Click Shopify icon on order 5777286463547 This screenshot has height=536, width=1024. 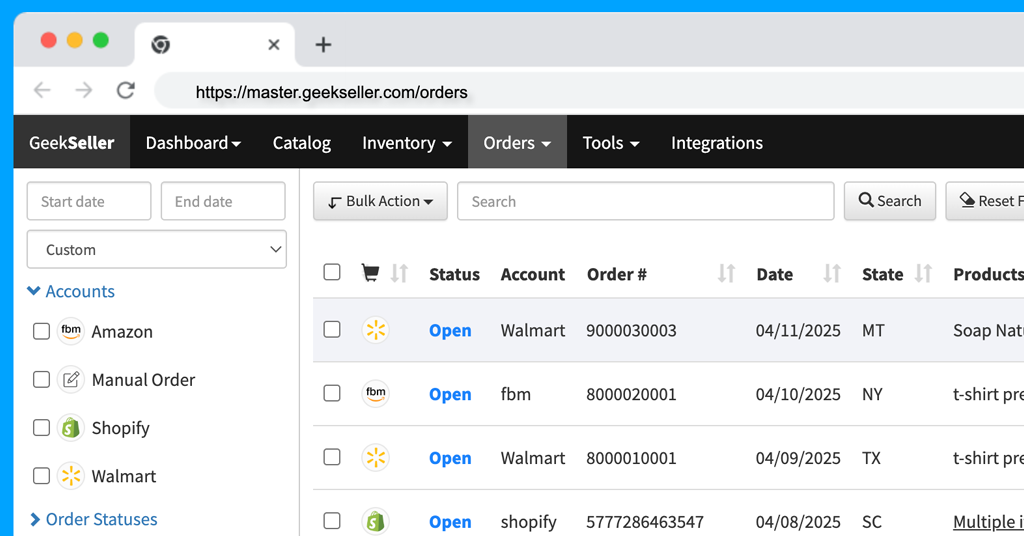[376, 522]
